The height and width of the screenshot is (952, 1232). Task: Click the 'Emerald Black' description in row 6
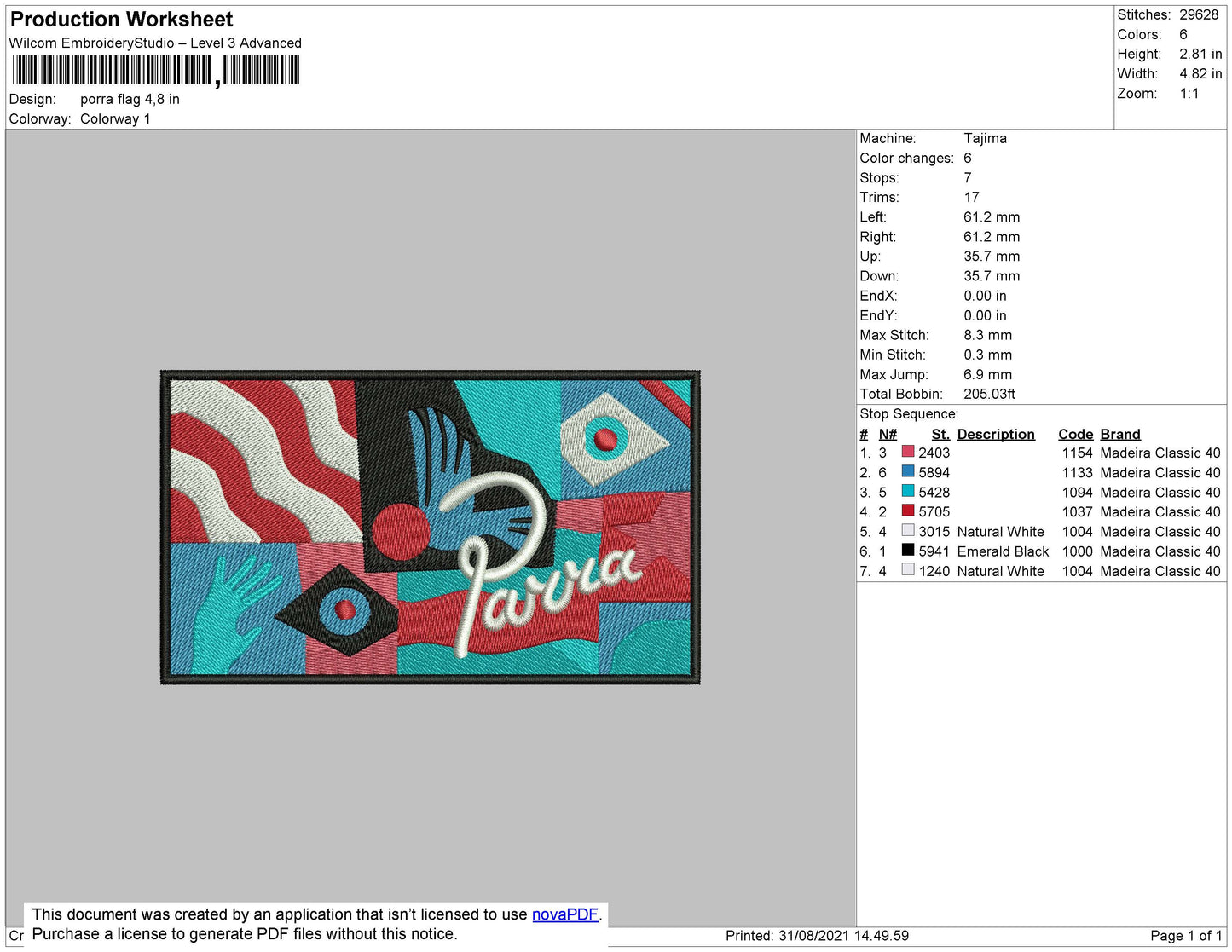coord(1003,551)
